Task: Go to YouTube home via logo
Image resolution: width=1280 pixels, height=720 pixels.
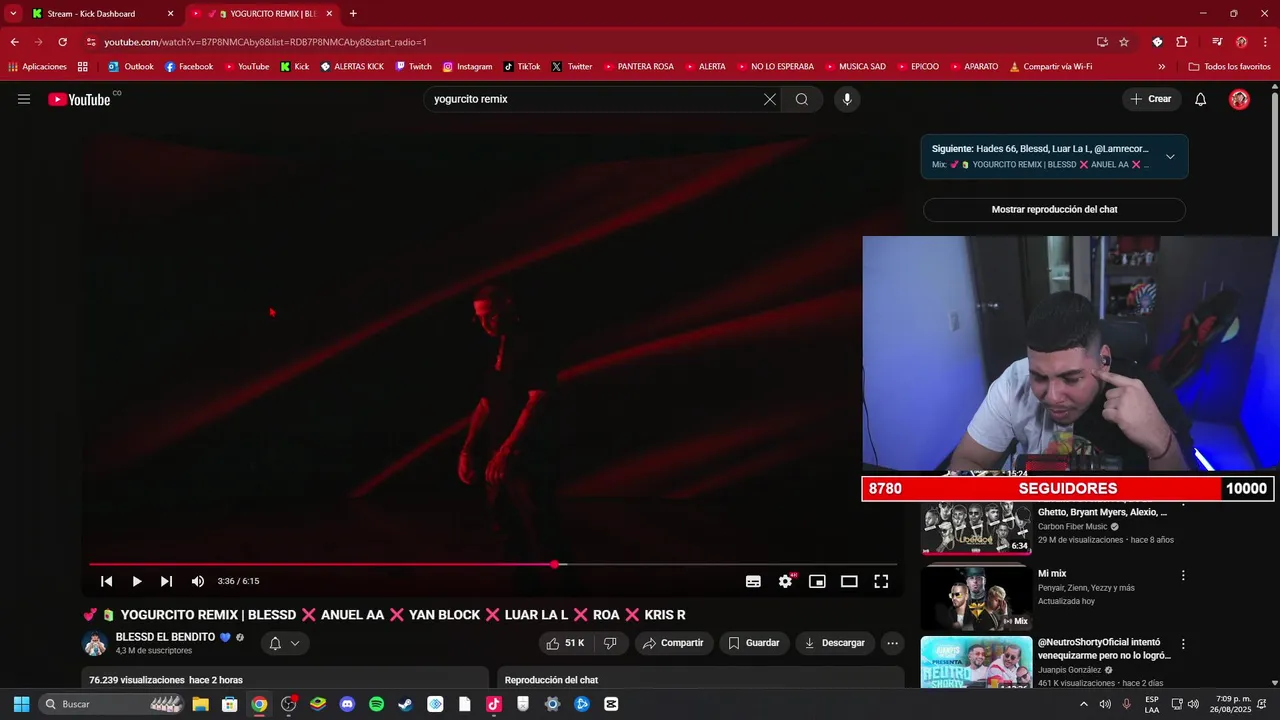Action: click(79, 99)
